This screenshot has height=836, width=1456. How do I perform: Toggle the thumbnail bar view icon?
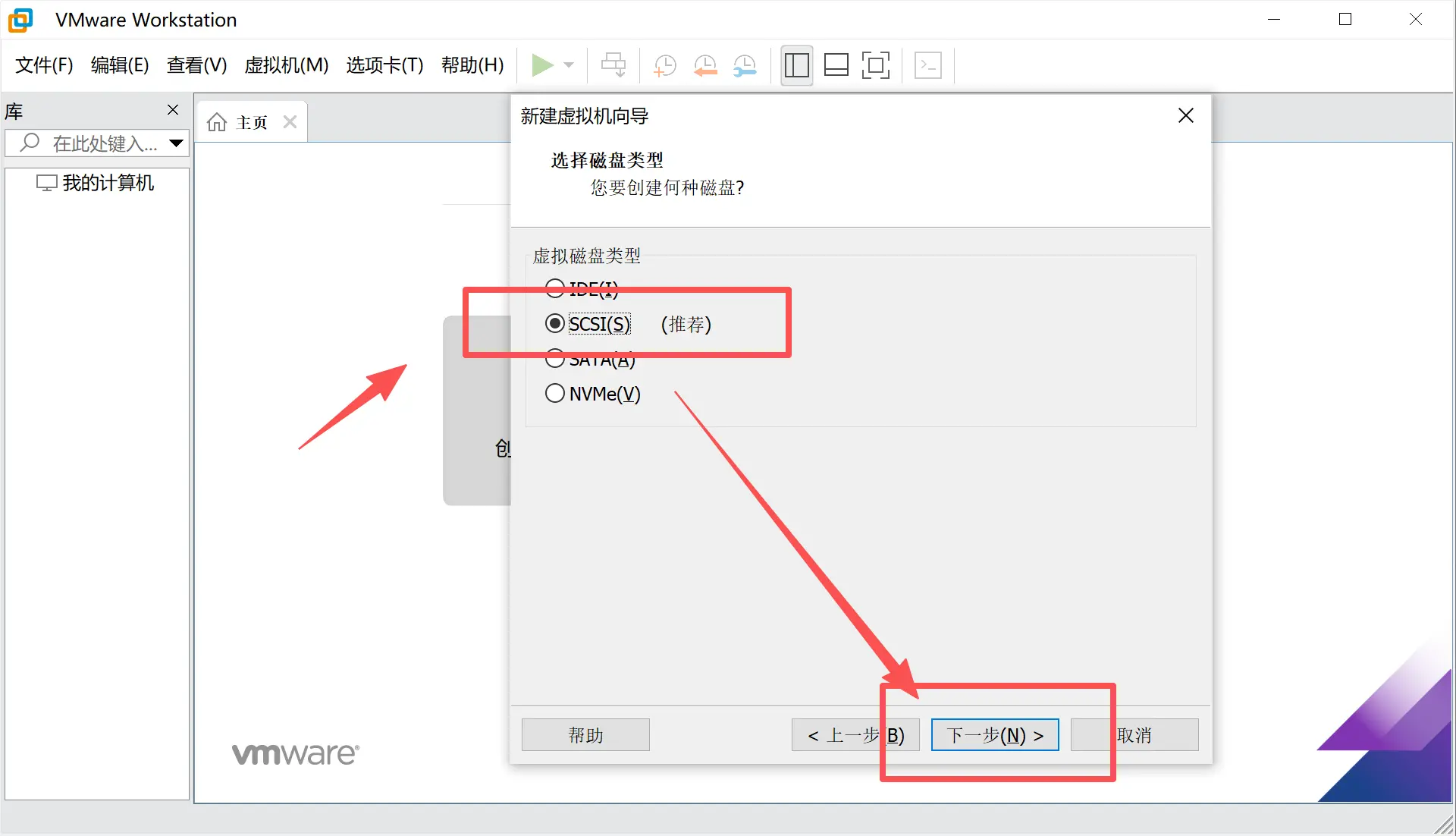pos(836,65)
